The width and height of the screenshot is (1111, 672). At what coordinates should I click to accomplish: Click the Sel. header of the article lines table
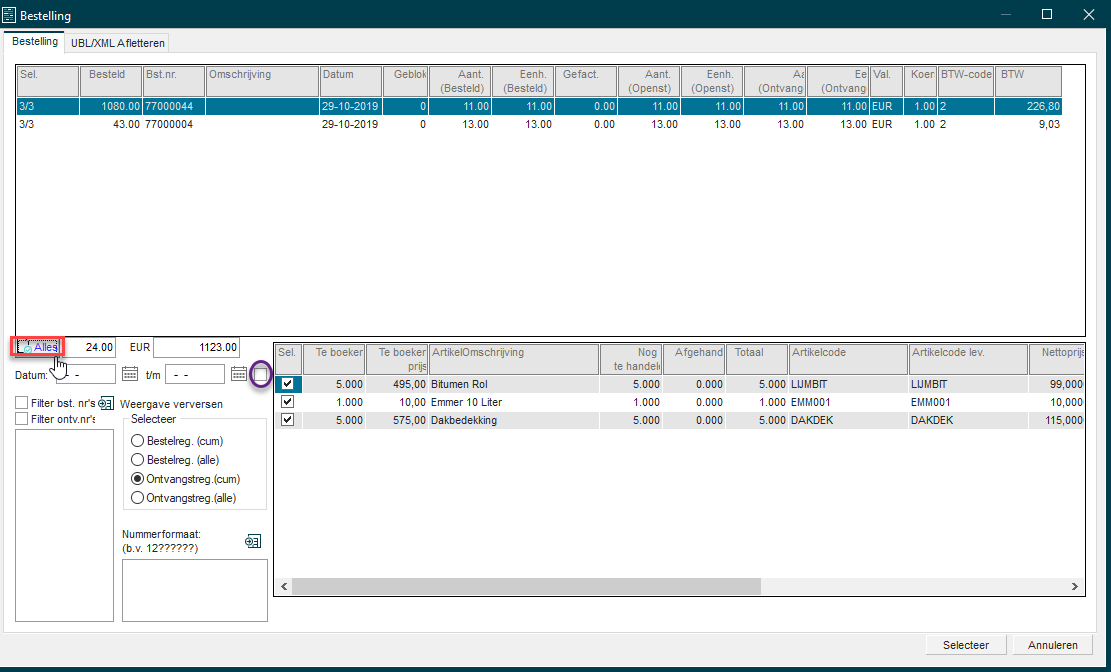pos(288,359)
